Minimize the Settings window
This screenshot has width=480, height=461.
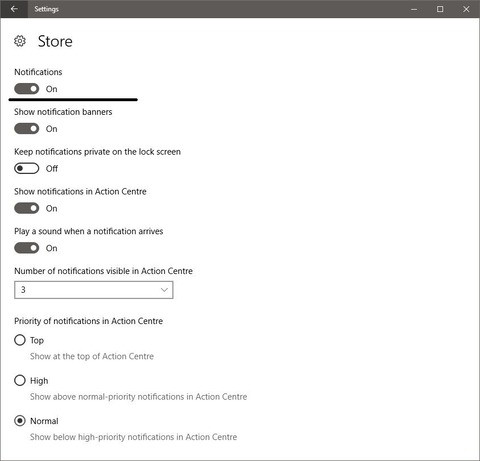(414, 9)
